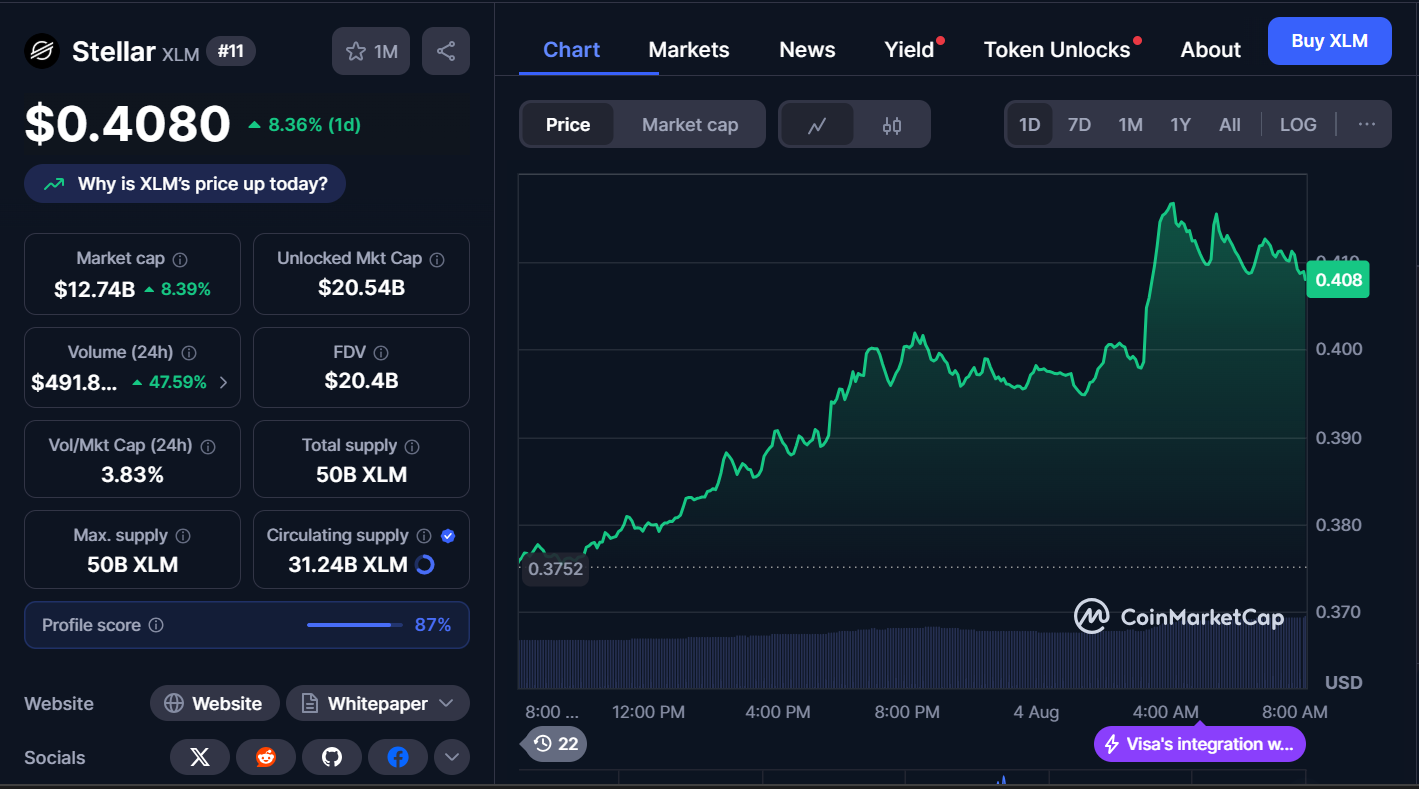Viewport: 1419px width, 789px height.
Task: Click the 8.36% (1d) price change
Action: point(304,125)
